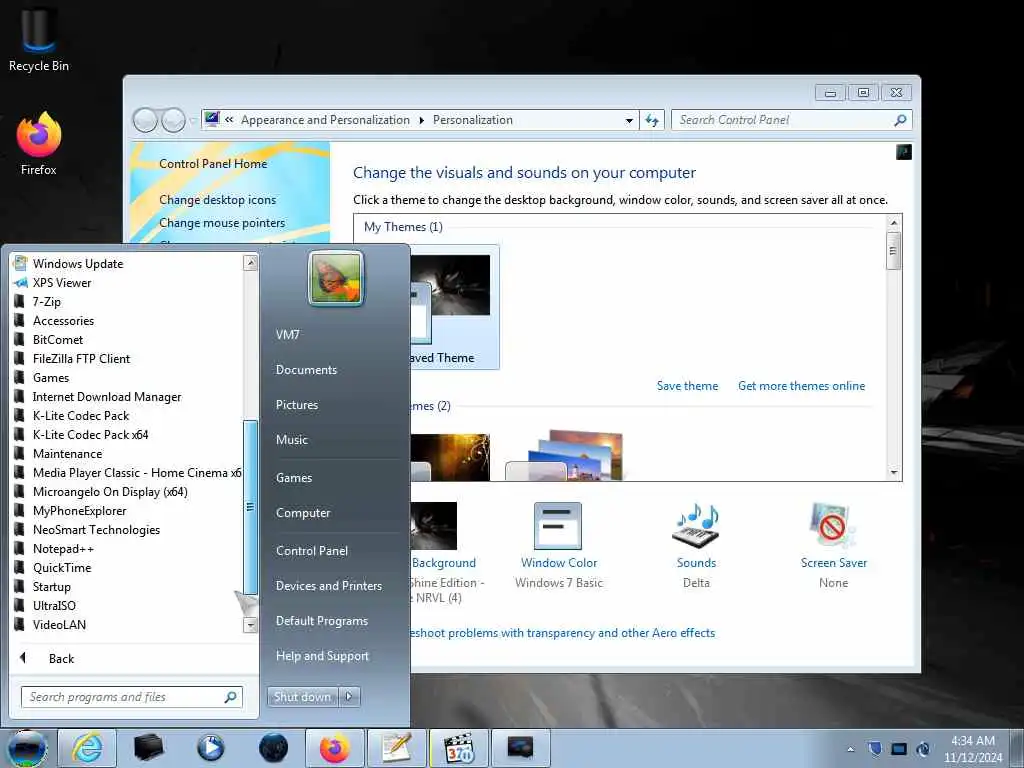1024x768 pixels.
Task: Open Default Programs in Start menu
Action: pos(322,621)
